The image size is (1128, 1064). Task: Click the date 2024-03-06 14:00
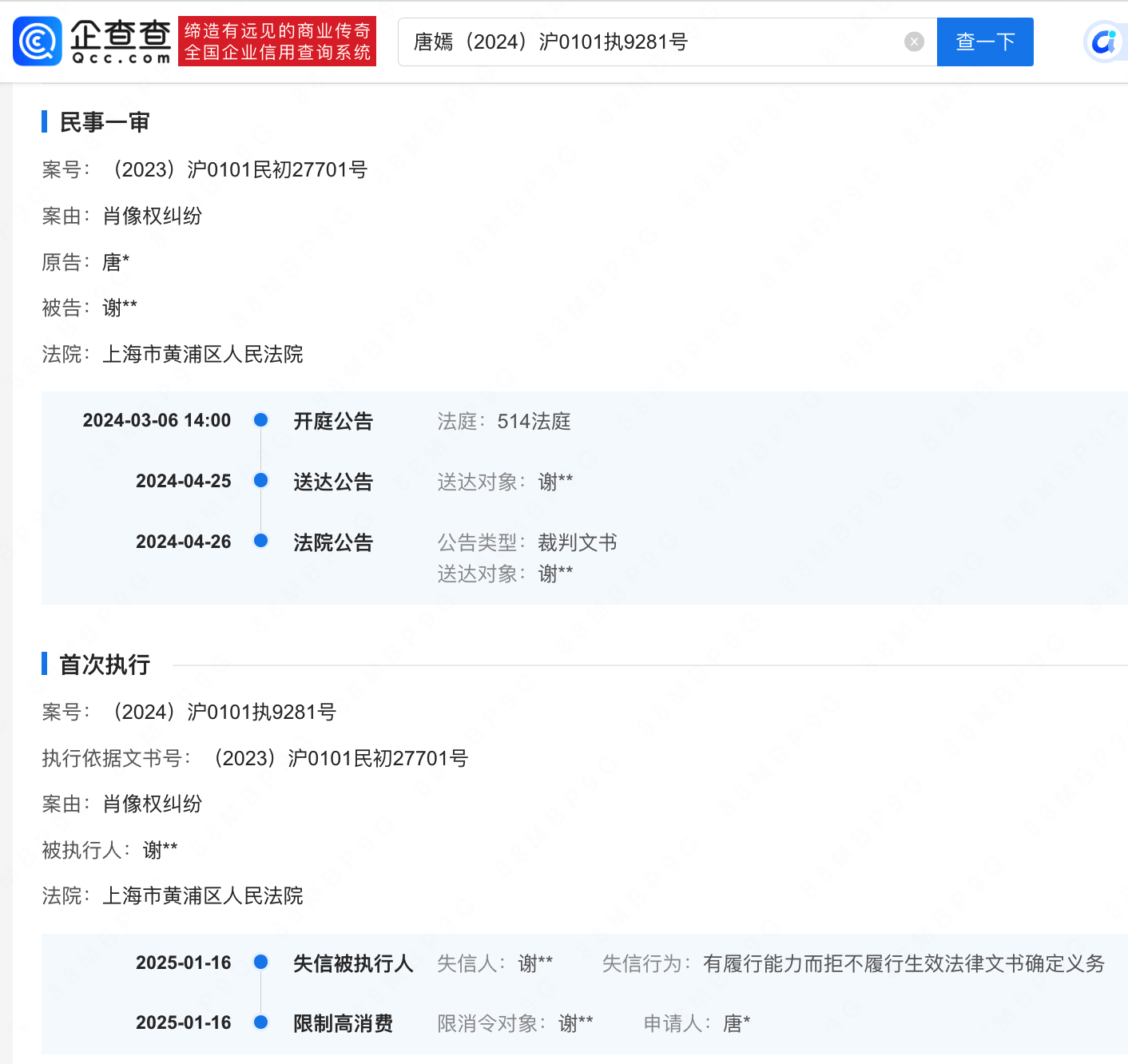[x=157, y=420]
